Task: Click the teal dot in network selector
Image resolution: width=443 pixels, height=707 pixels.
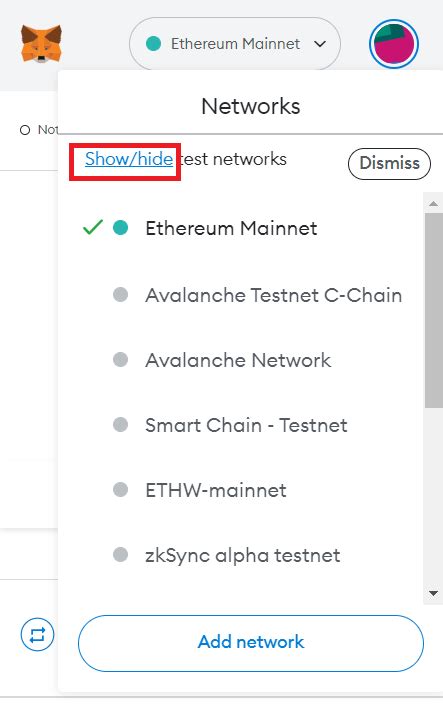Action: (x=153, y=44)
